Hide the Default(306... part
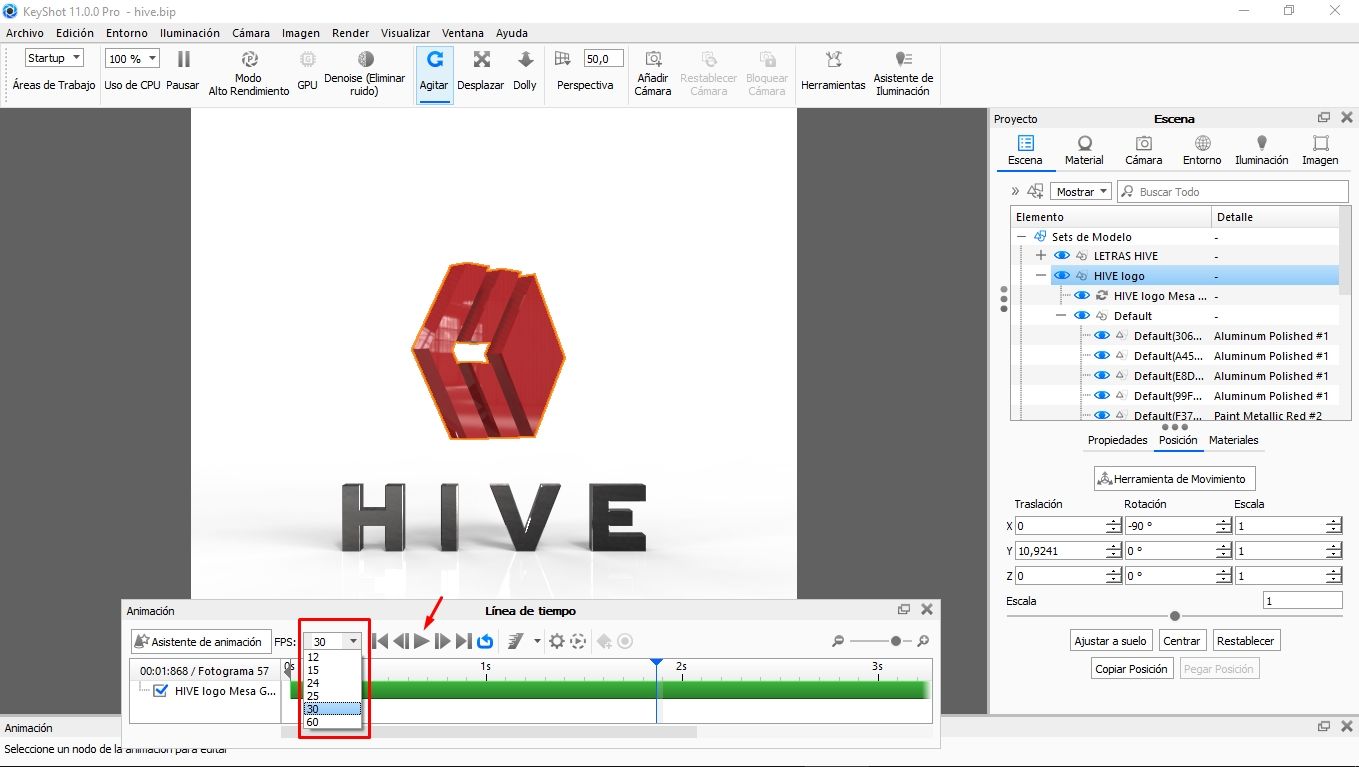This screenshot has width=1359, height=767. (x=1102, y=336)
